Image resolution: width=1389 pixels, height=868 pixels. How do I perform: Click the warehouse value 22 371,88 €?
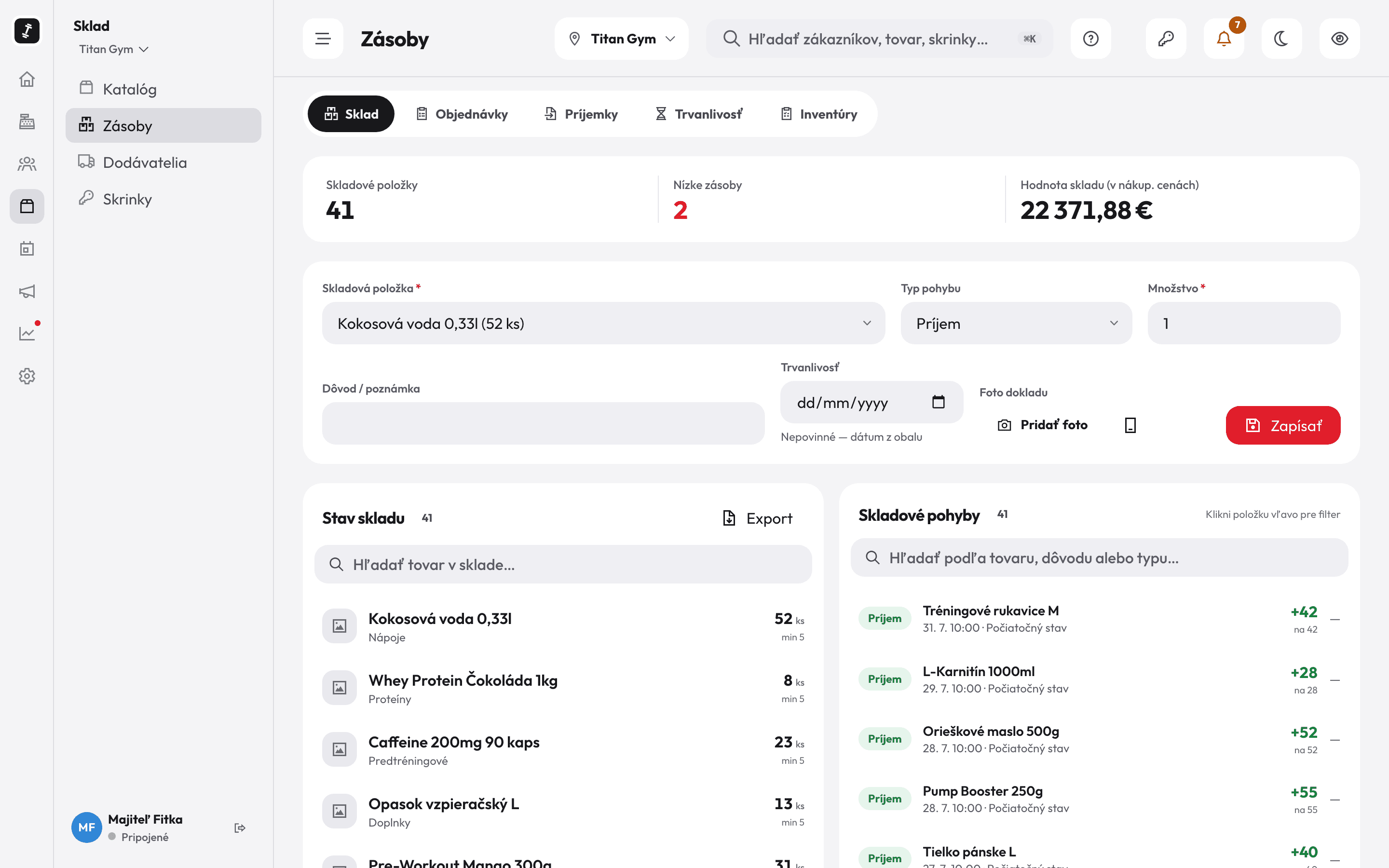1086,210
